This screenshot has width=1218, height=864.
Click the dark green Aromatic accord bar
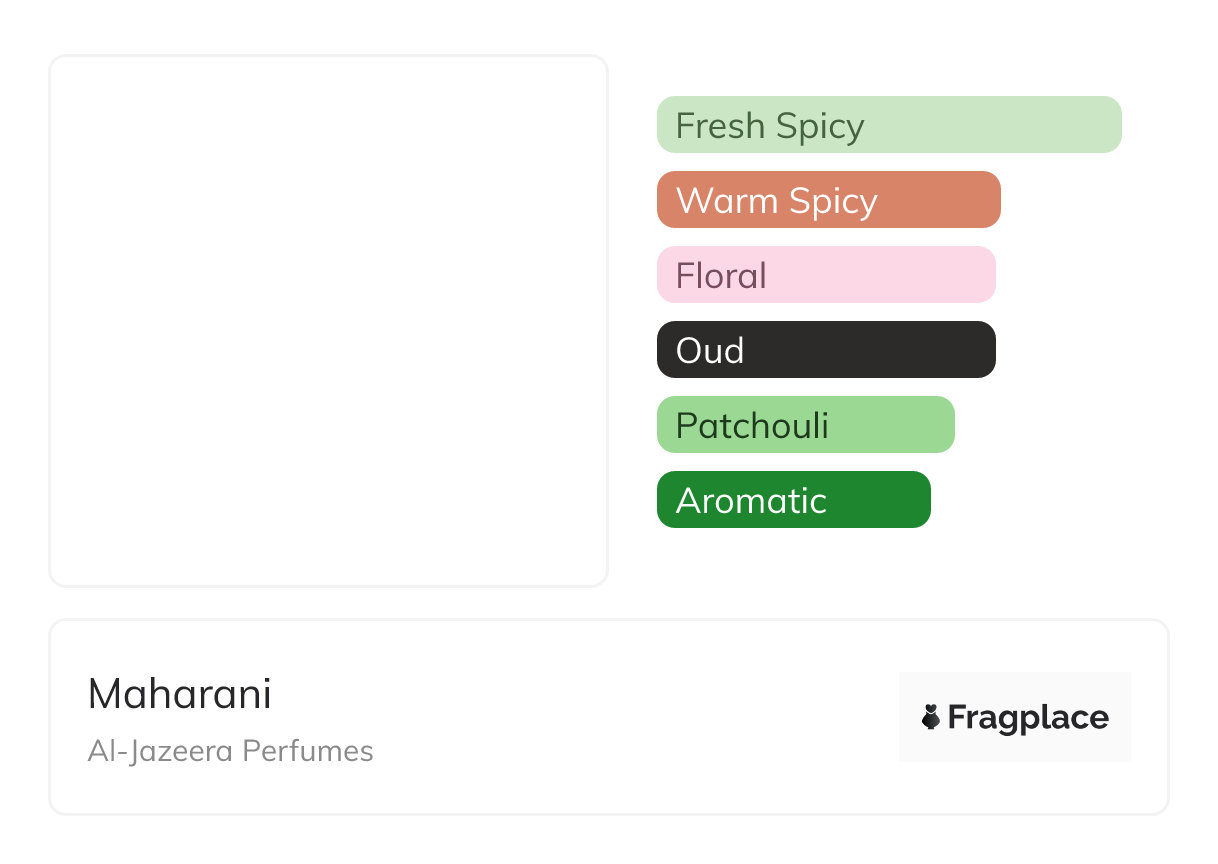pos(880,500)
